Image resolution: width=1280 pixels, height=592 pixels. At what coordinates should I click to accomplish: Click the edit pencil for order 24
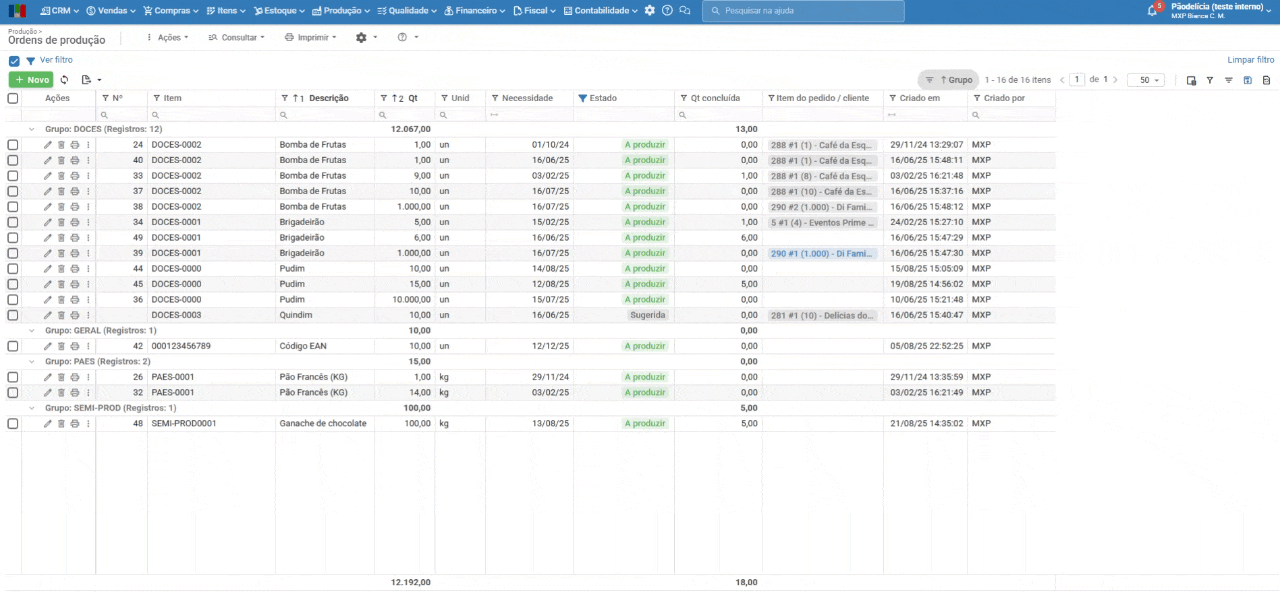pyautogui.click(x=47, y=145)
